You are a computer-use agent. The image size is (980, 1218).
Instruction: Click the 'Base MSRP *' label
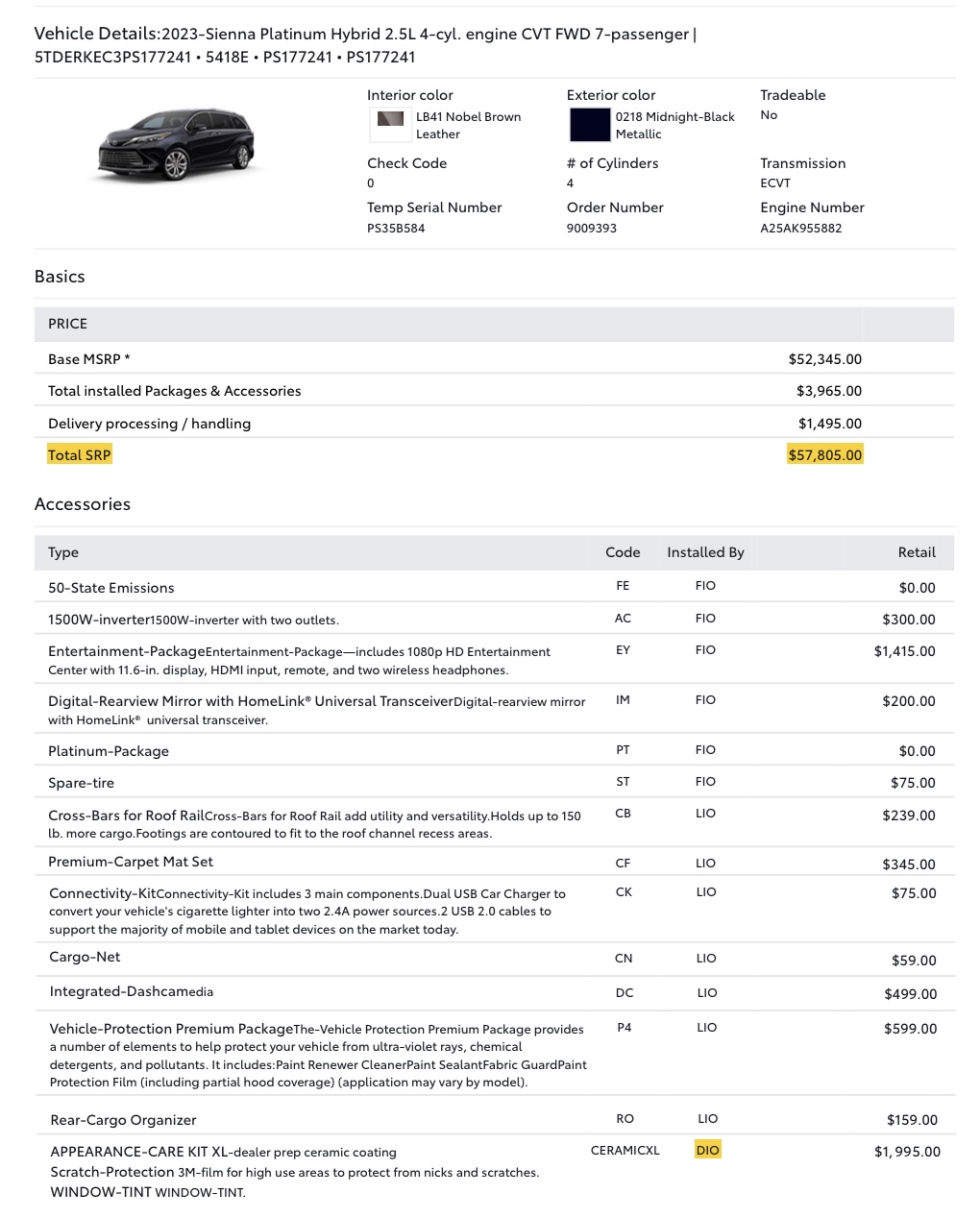[x=89, y=359]
